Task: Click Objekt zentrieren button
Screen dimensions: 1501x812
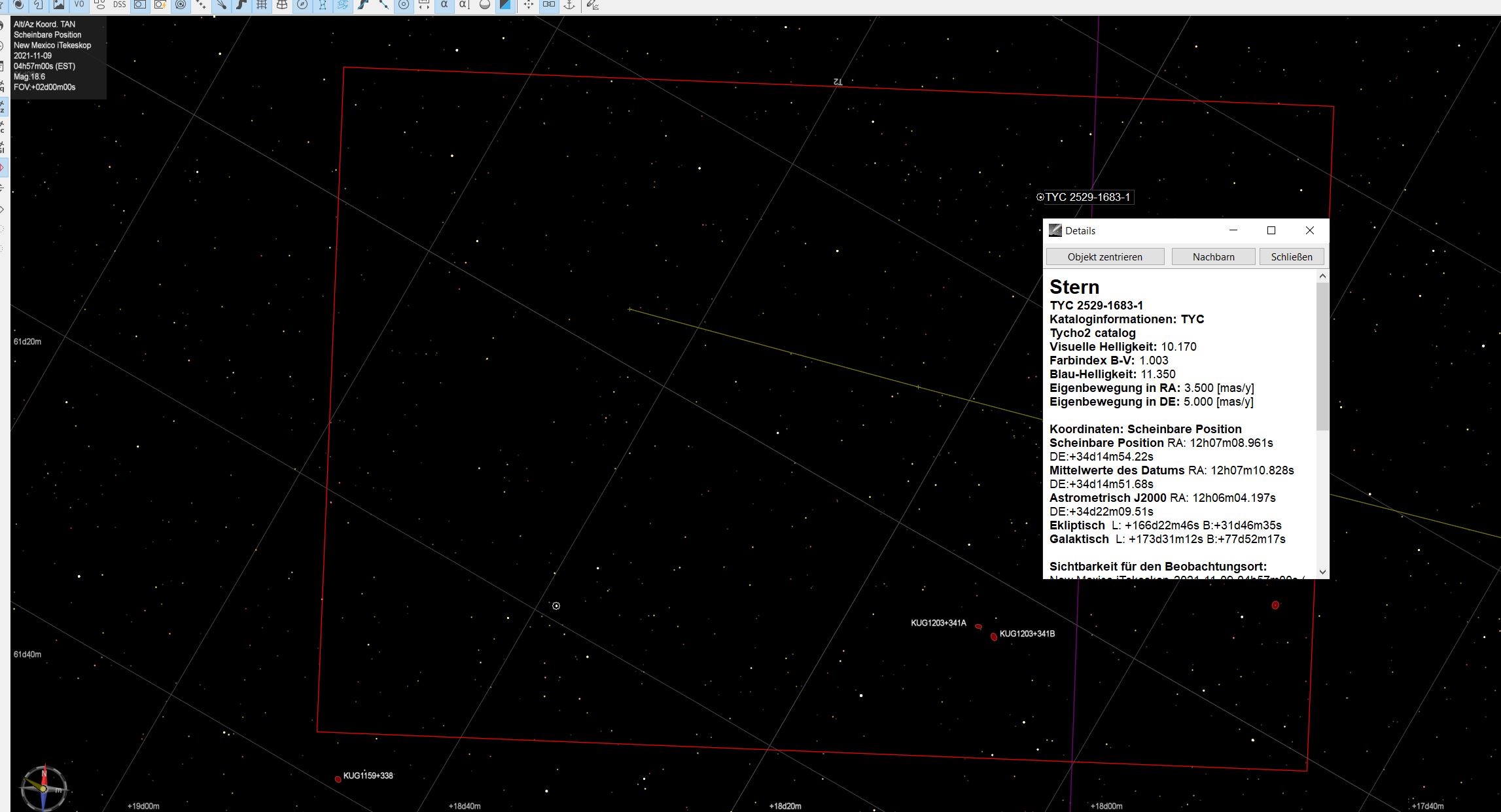Action: tap(1105, 256)
